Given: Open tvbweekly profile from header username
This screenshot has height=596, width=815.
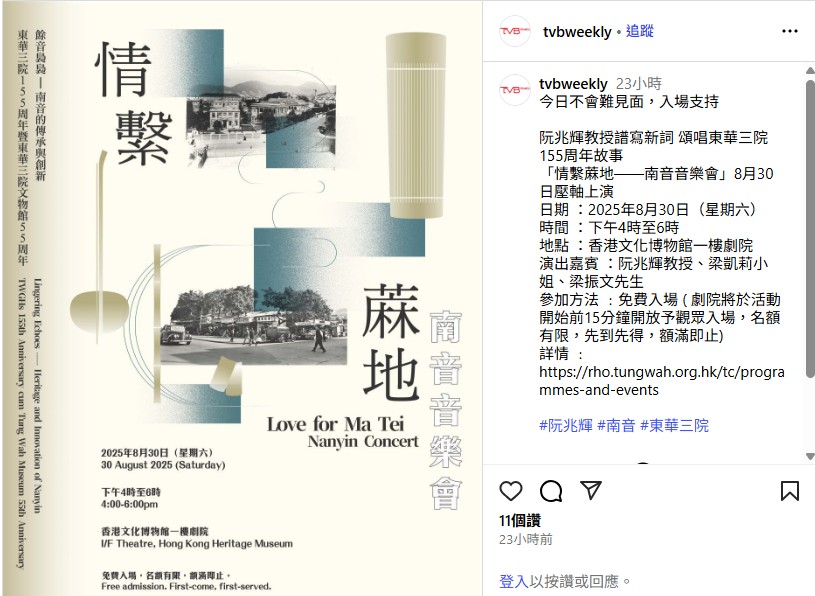Looking at the screenshot, I should coord(577,32).
